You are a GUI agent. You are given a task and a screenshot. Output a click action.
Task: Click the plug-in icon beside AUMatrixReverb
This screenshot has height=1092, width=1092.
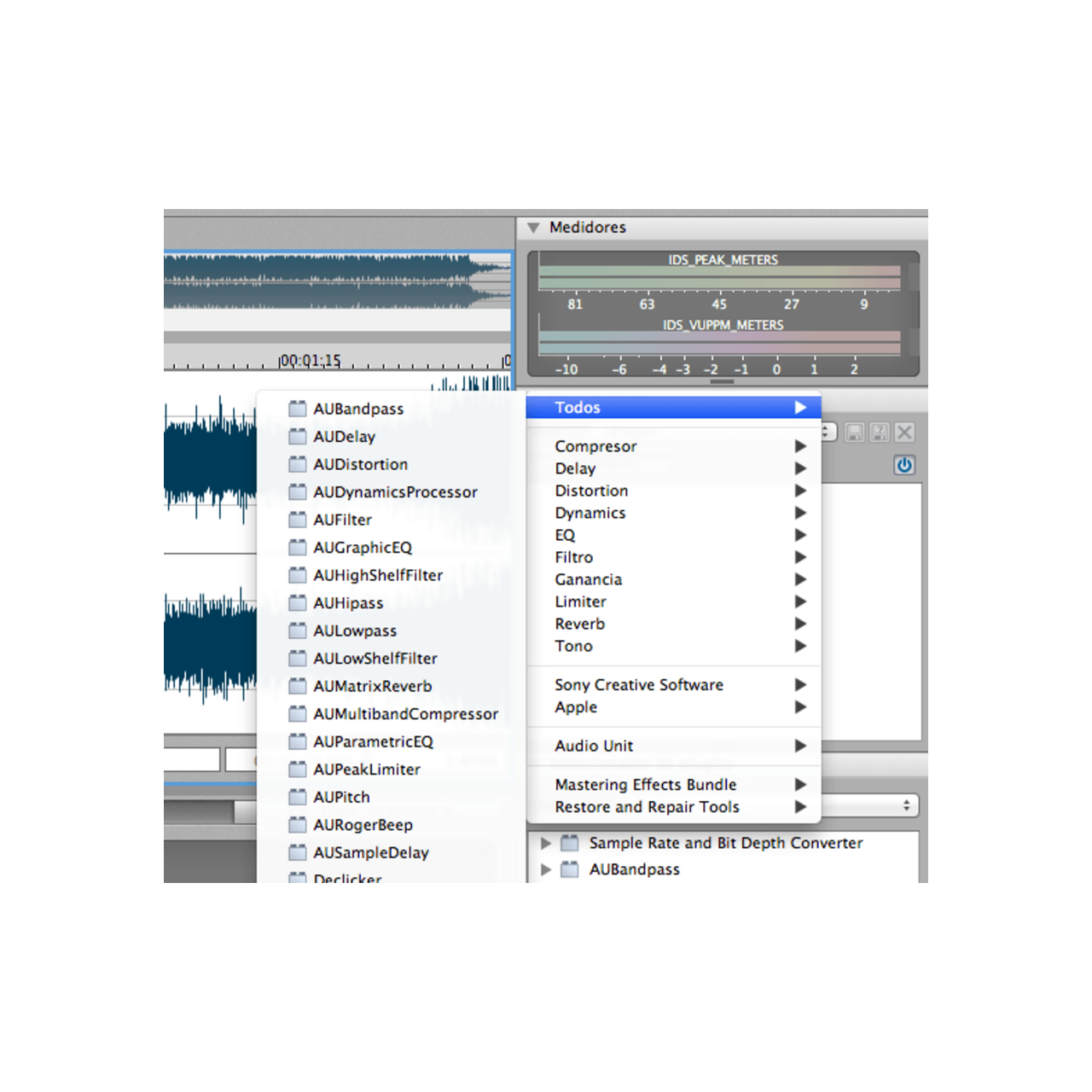[x=297, y=686]
